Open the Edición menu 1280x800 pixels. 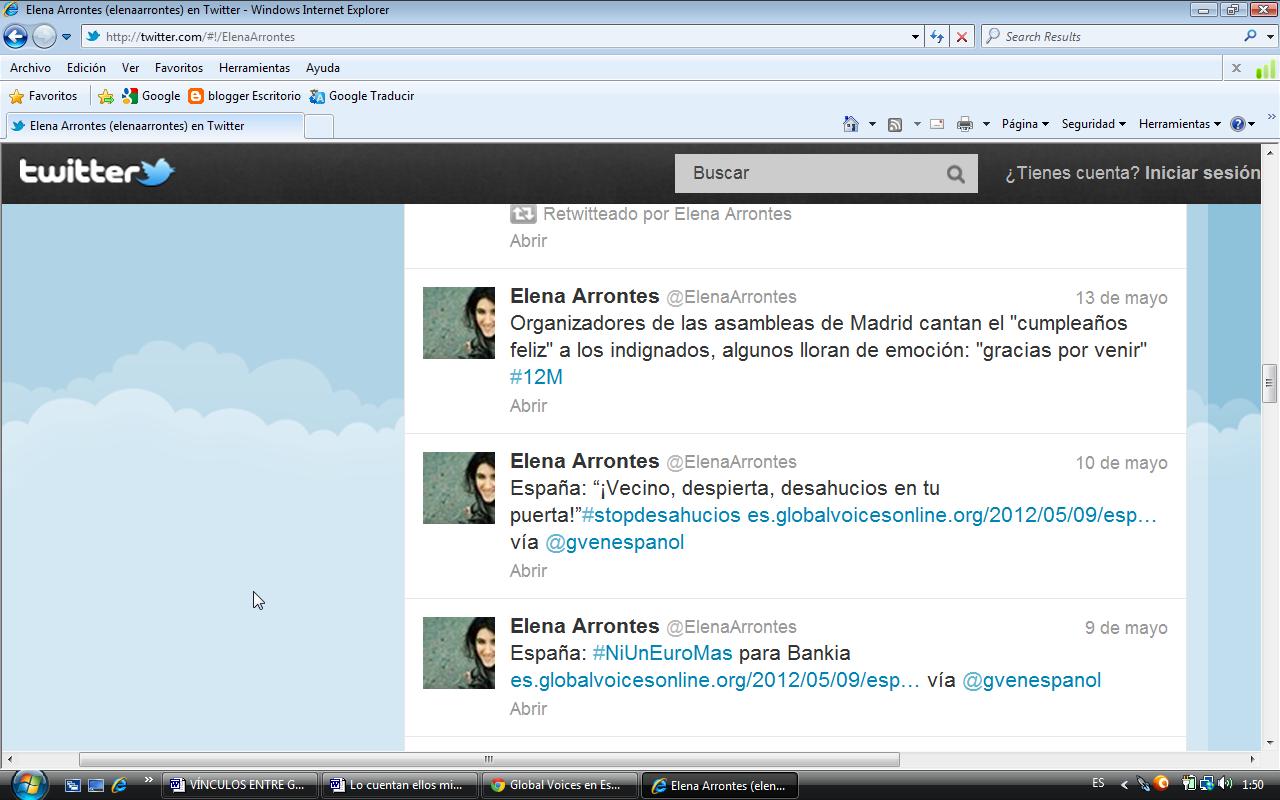[86, 68]
